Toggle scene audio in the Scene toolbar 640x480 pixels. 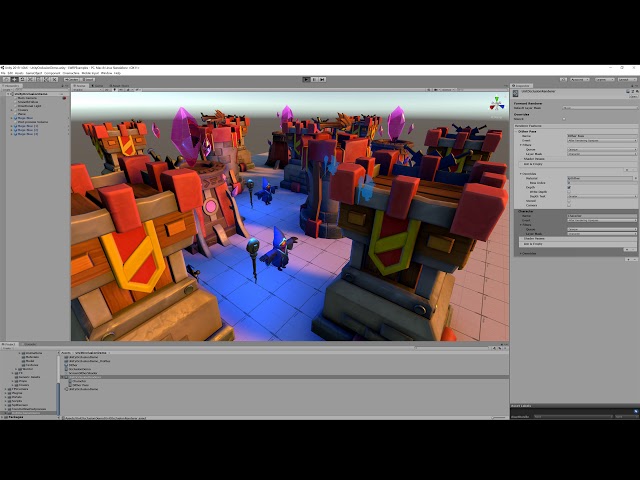121,90
